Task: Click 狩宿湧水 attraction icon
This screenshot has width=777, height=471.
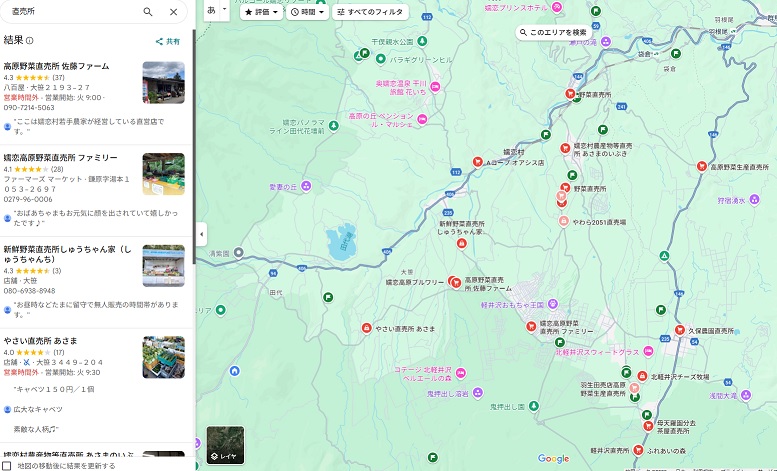Action: pos(754,200)
